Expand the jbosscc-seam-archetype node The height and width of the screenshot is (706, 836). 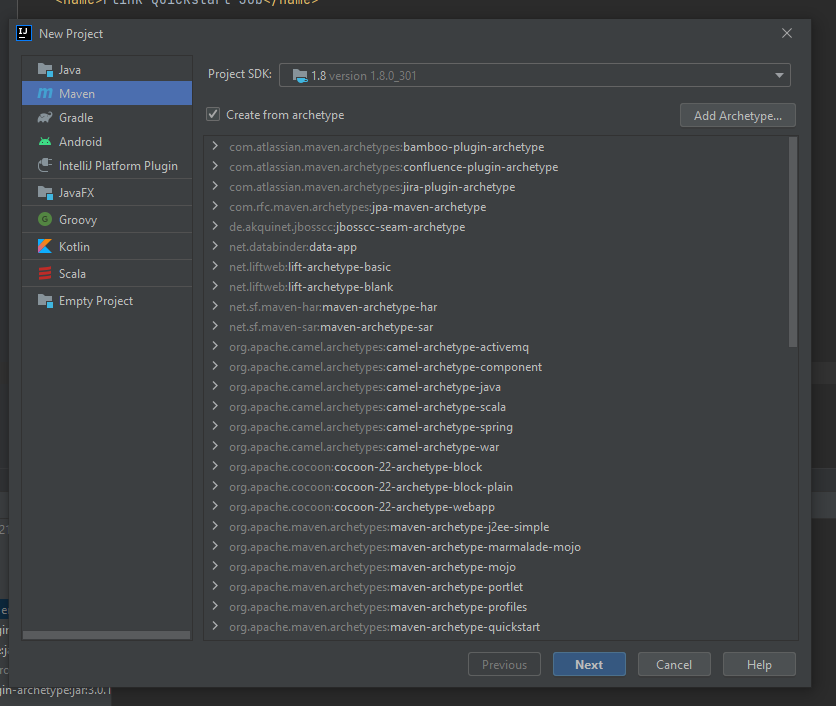(x=215, y=226)
